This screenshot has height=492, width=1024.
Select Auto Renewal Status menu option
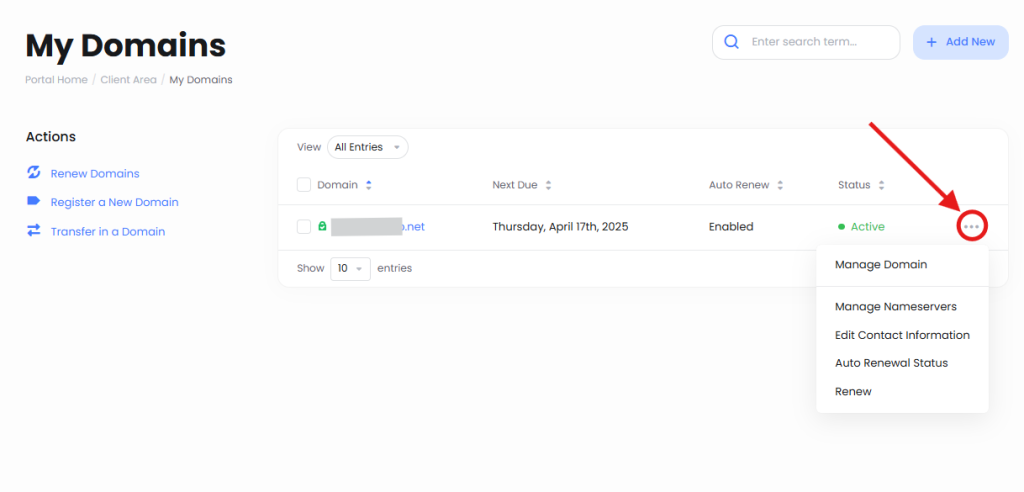[891, 363]
